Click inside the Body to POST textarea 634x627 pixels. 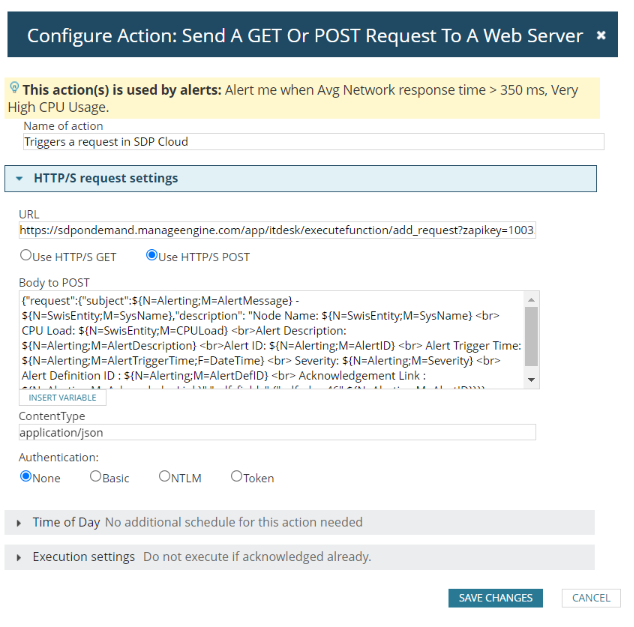(272, 340)
